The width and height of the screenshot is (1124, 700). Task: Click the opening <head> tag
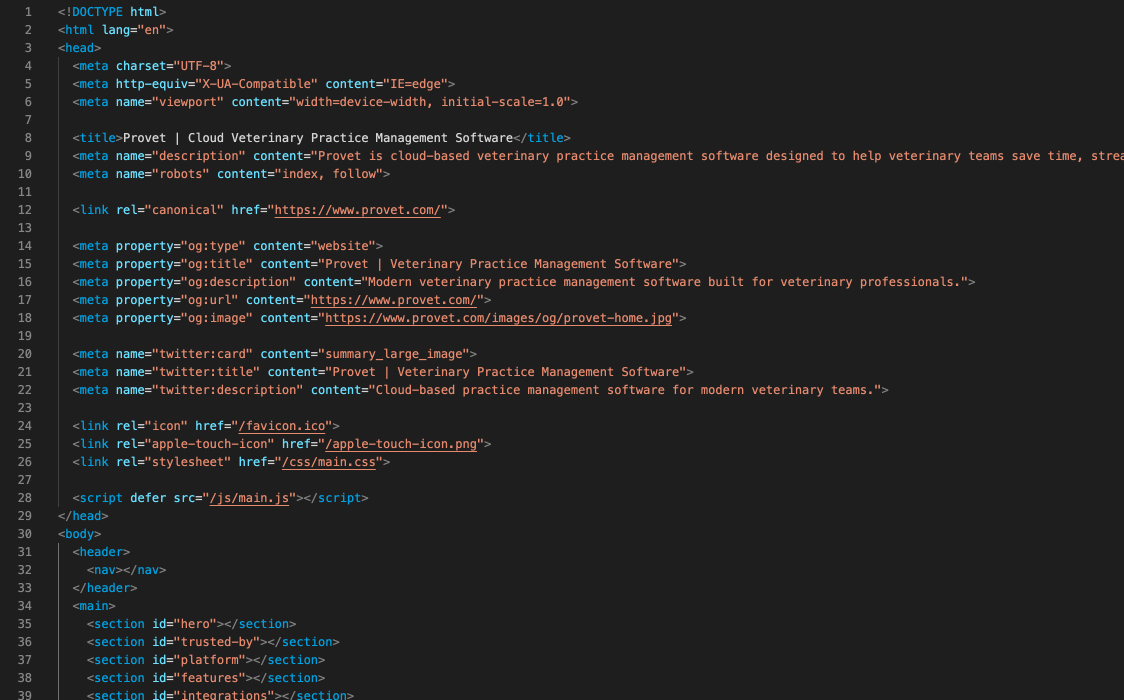click(80, 48)
